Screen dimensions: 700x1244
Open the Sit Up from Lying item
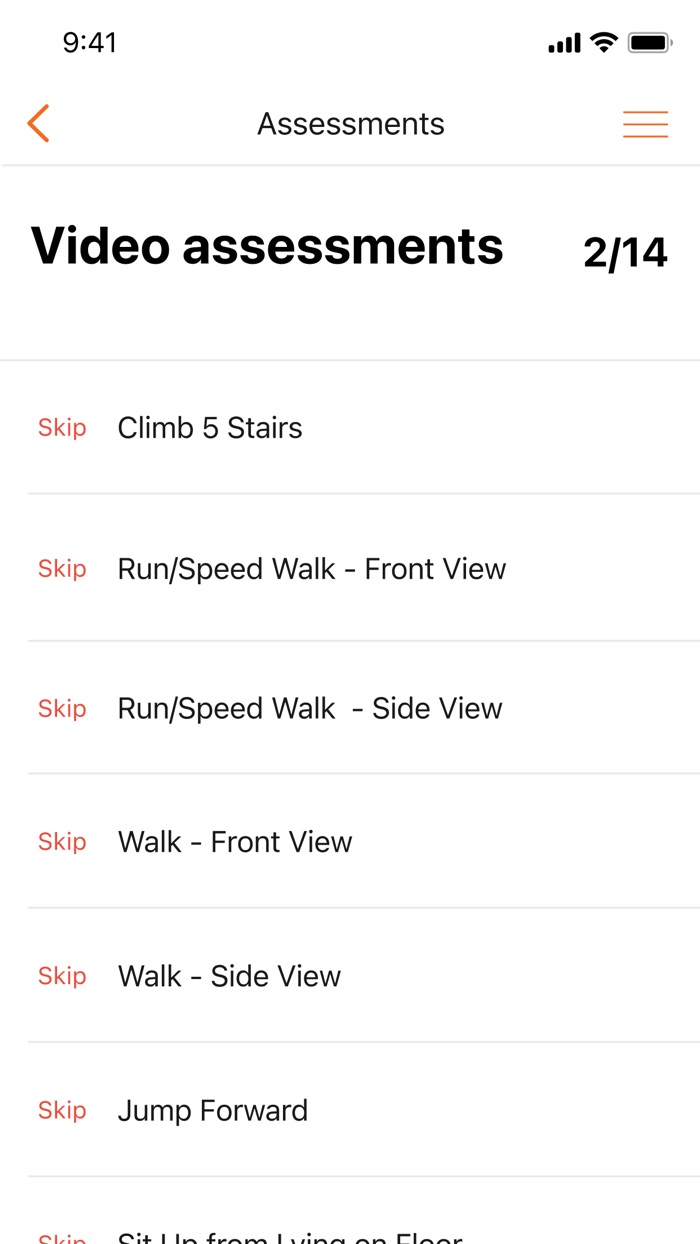[290, 1236]
